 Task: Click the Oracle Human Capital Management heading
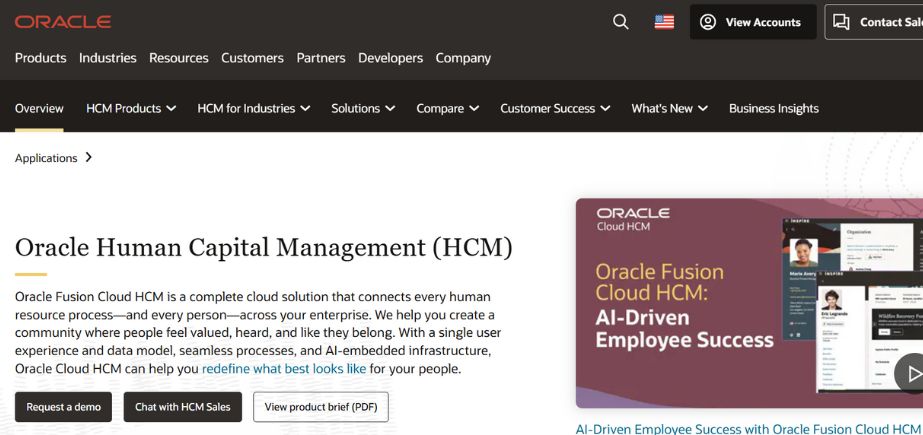pyautogui.click(x=263, y=248)
